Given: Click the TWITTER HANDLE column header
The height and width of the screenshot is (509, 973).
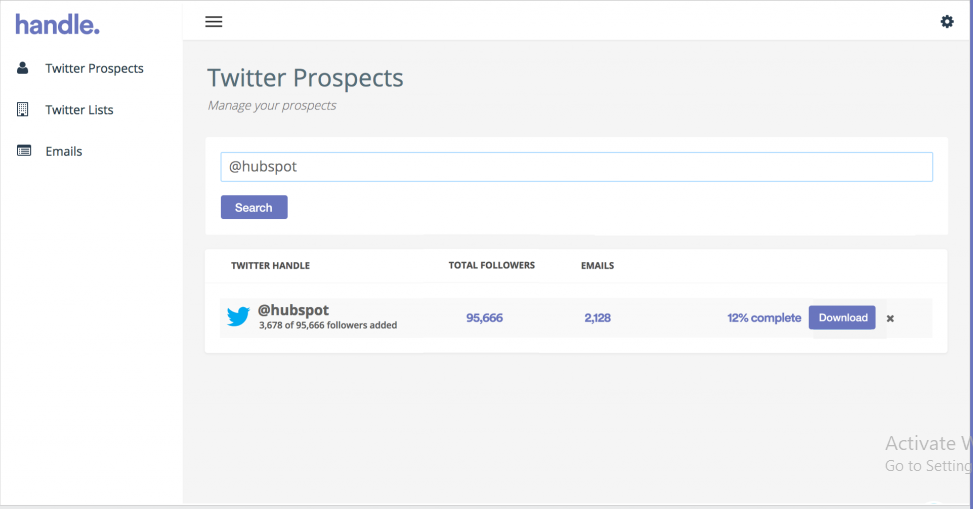Looking at the screenshot, I should (x=271, y=266).
